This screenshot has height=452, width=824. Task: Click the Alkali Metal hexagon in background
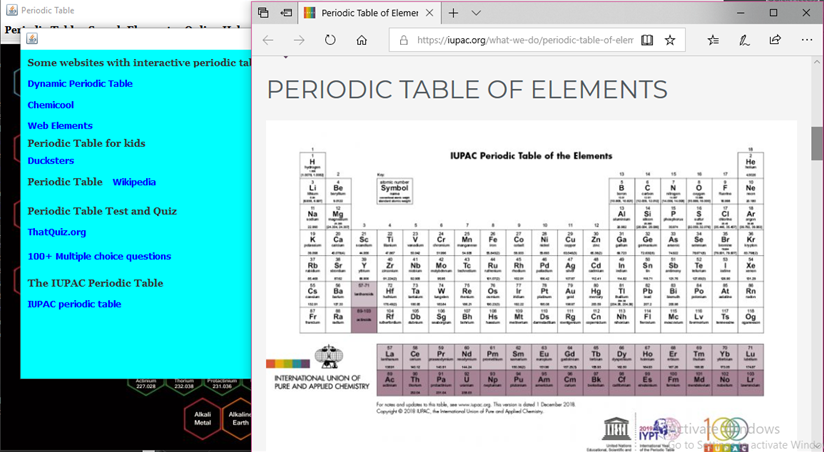point(202,418)
